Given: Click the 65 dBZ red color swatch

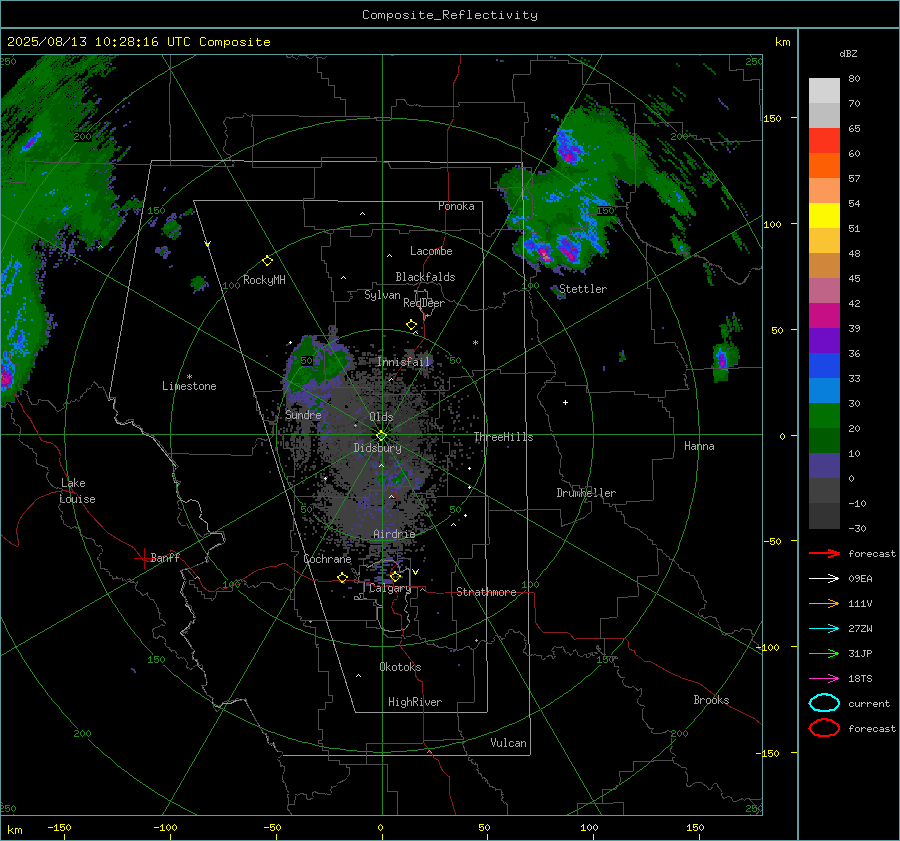Looking at the screenshot, I should click(x=824, y=140).
